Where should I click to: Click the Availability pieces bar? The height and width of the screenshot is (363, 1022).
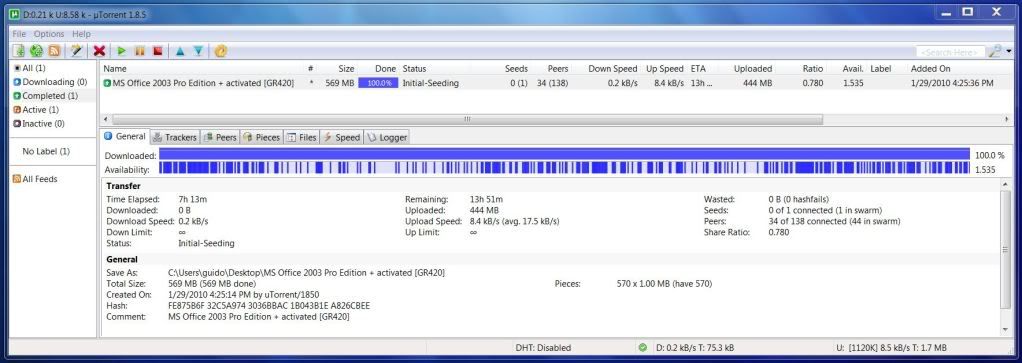click(564, 169)
